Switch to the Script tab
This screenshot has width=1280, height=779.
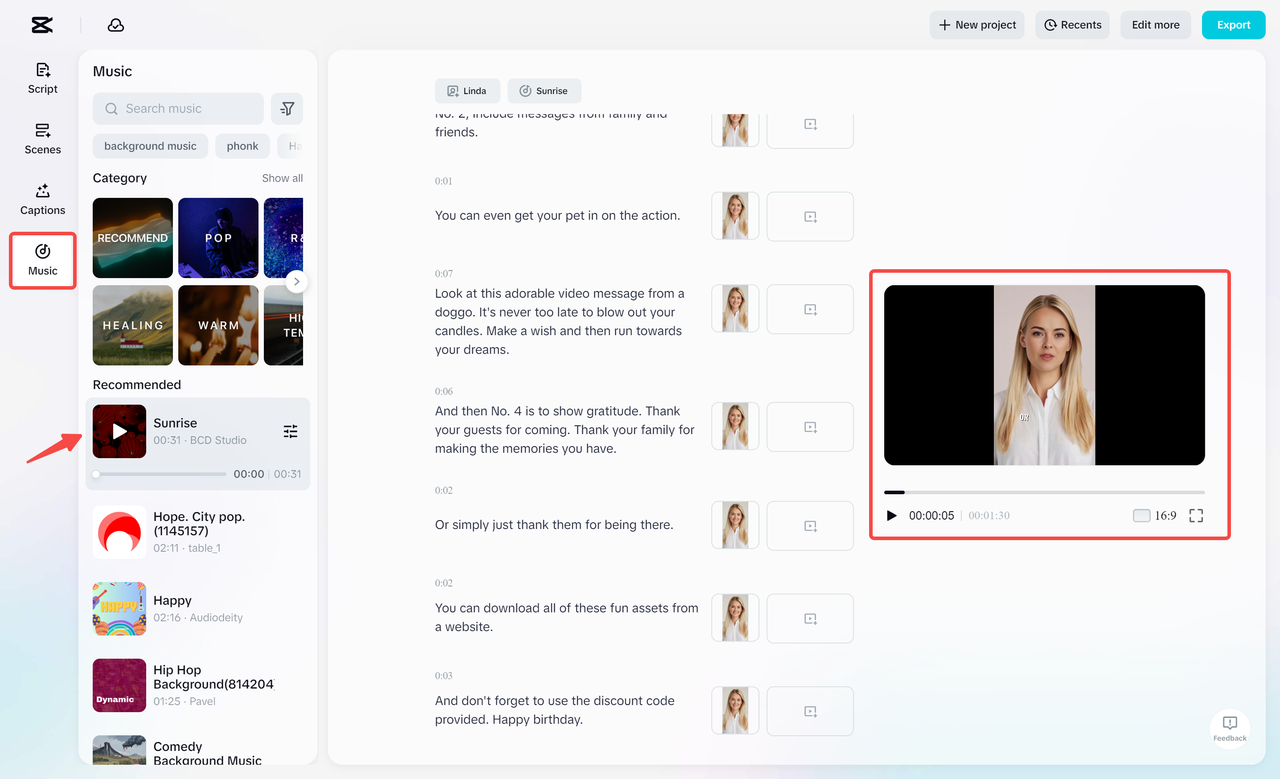click(43, 77)
